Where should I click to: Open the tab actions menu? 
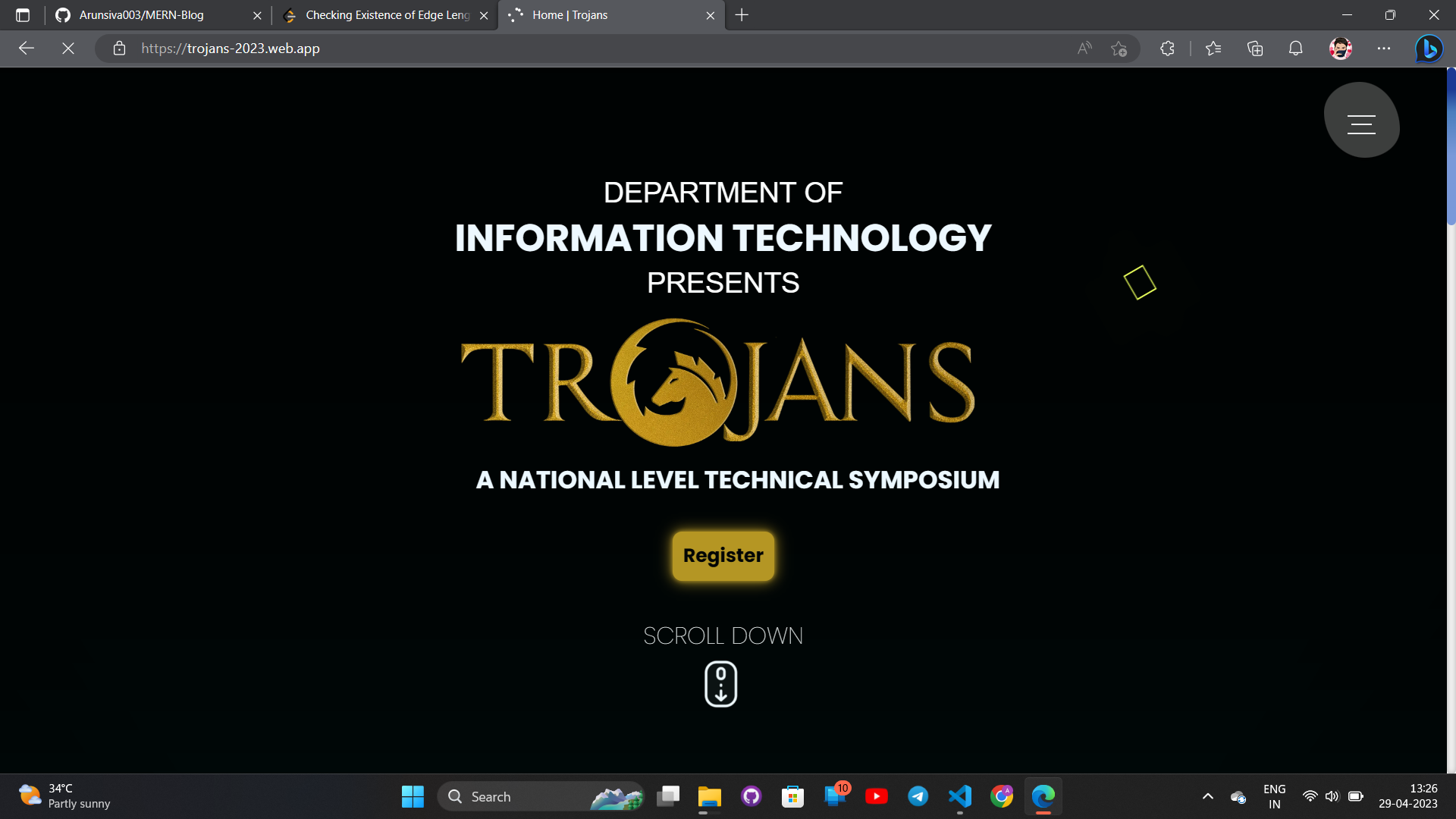click(23, 15)
